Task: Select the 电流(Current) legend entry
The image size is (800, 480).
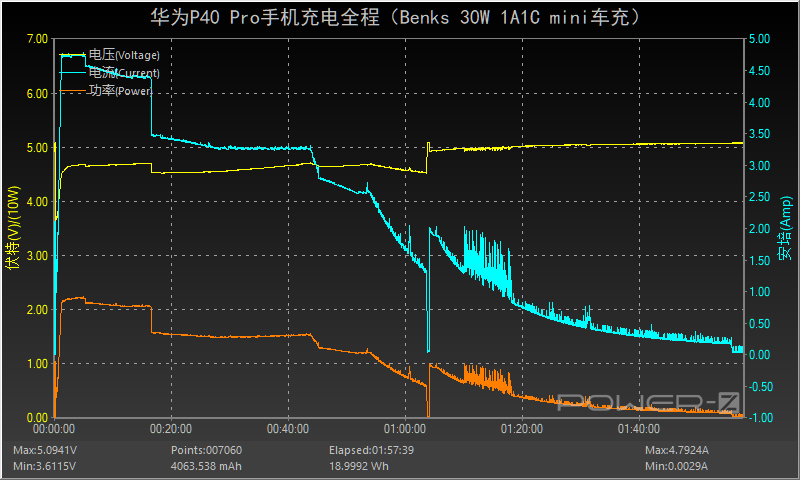Action: (x=124, y=73)
